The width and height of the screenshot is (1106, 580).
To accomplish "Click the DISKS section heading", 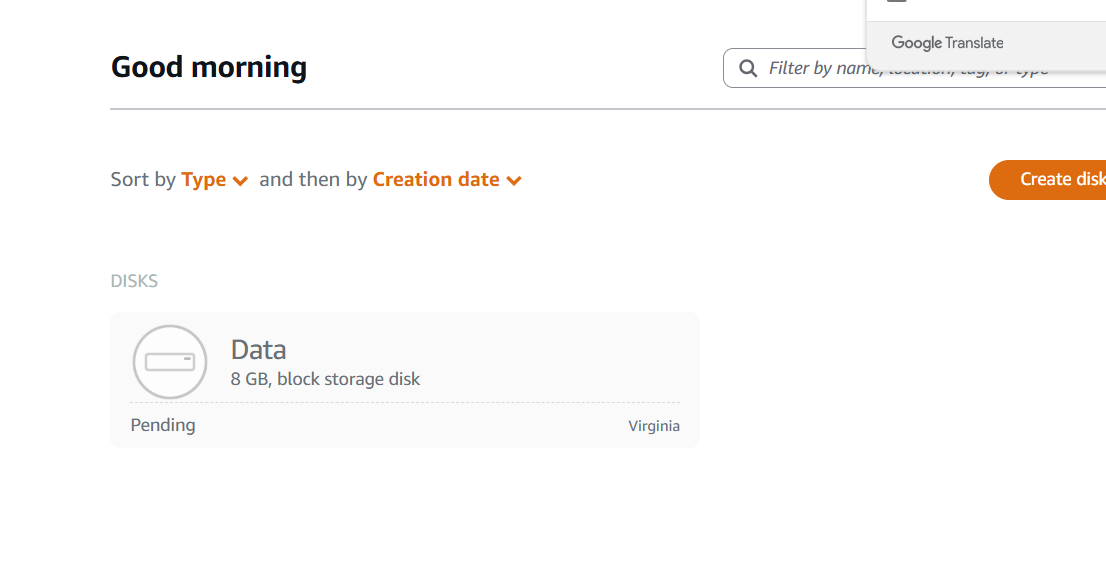I will coord(134,281).
